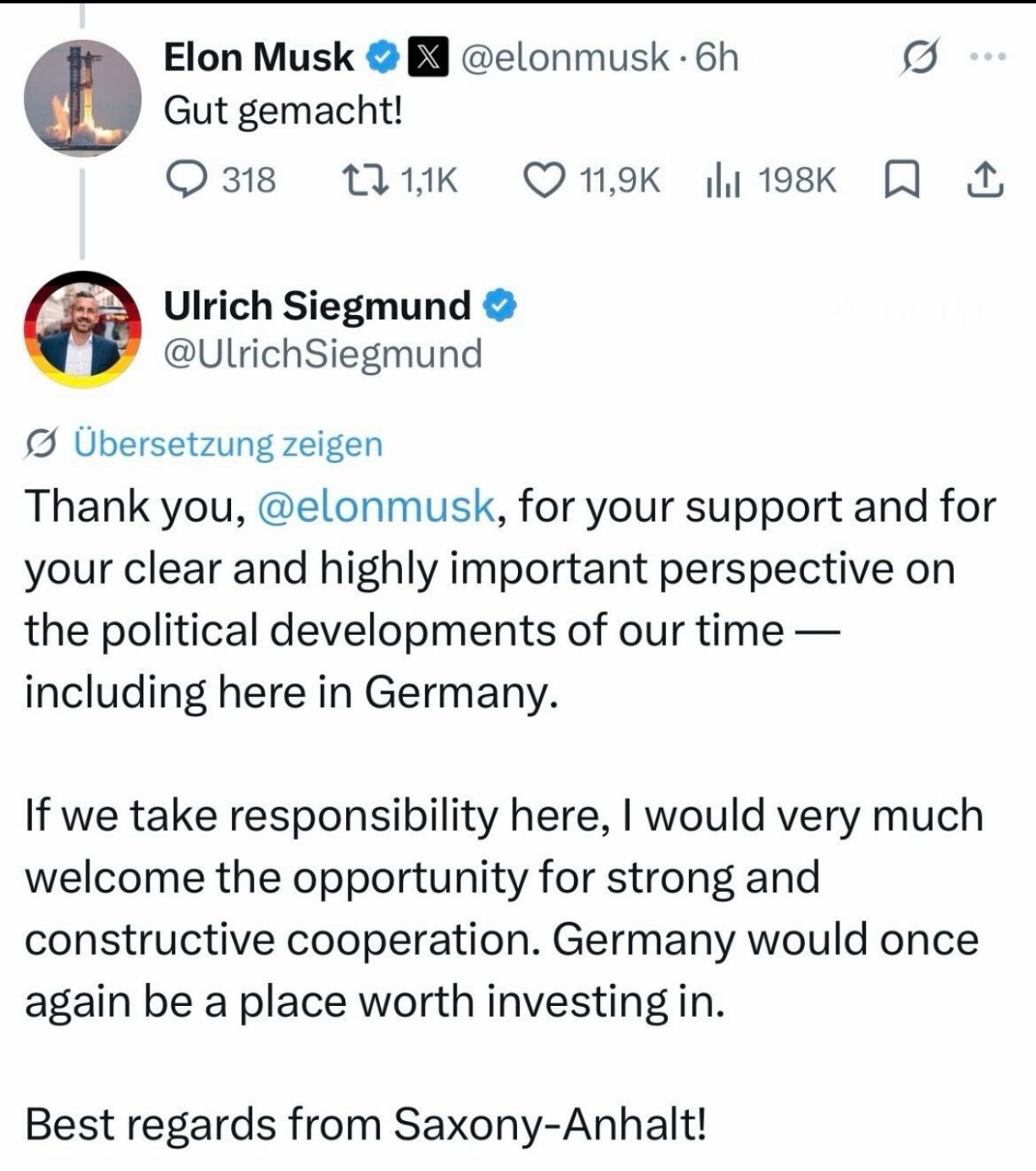Viewport: 1036px width, 1171px height.
Task: Click the Ulrich Siegmund display name
Action: point(317,306)
